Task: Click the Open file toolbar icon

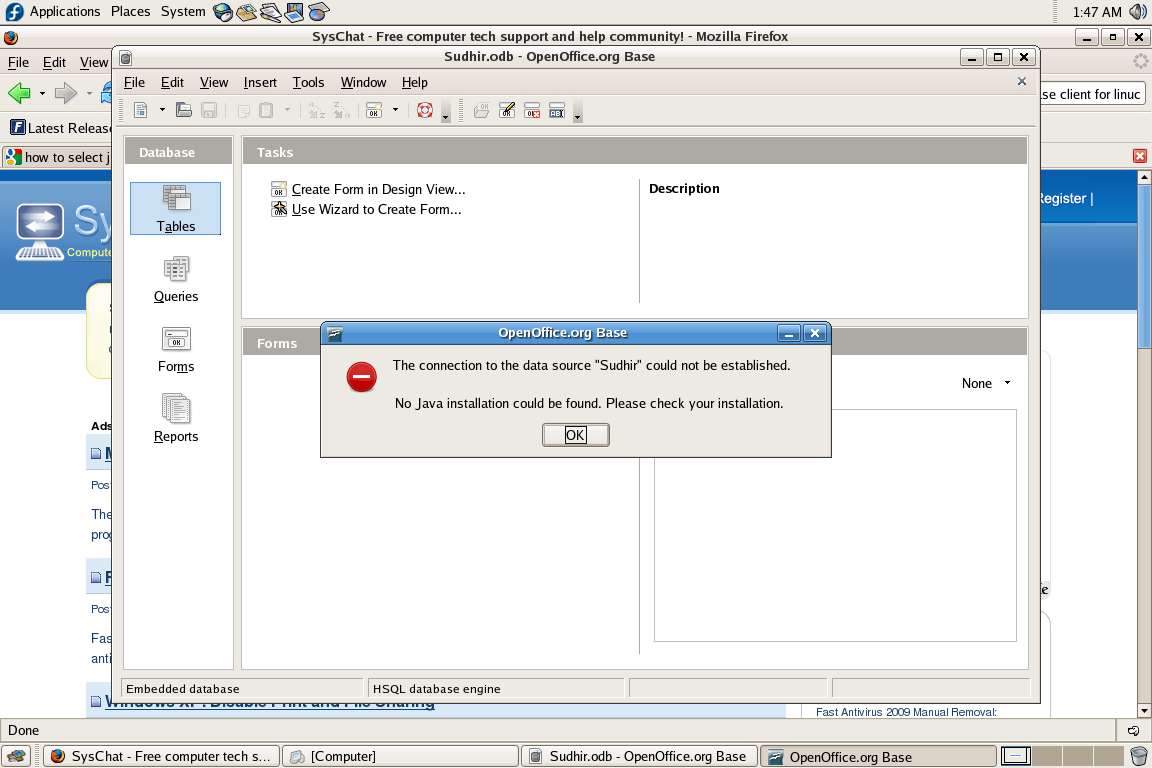Action: coord(184,110)
